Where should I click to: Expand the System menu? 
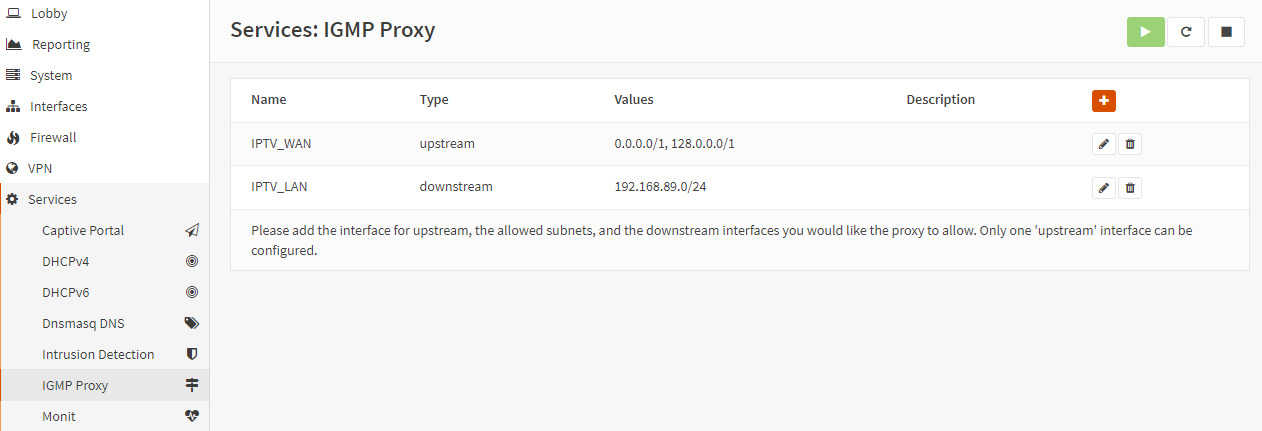[51, 76]
